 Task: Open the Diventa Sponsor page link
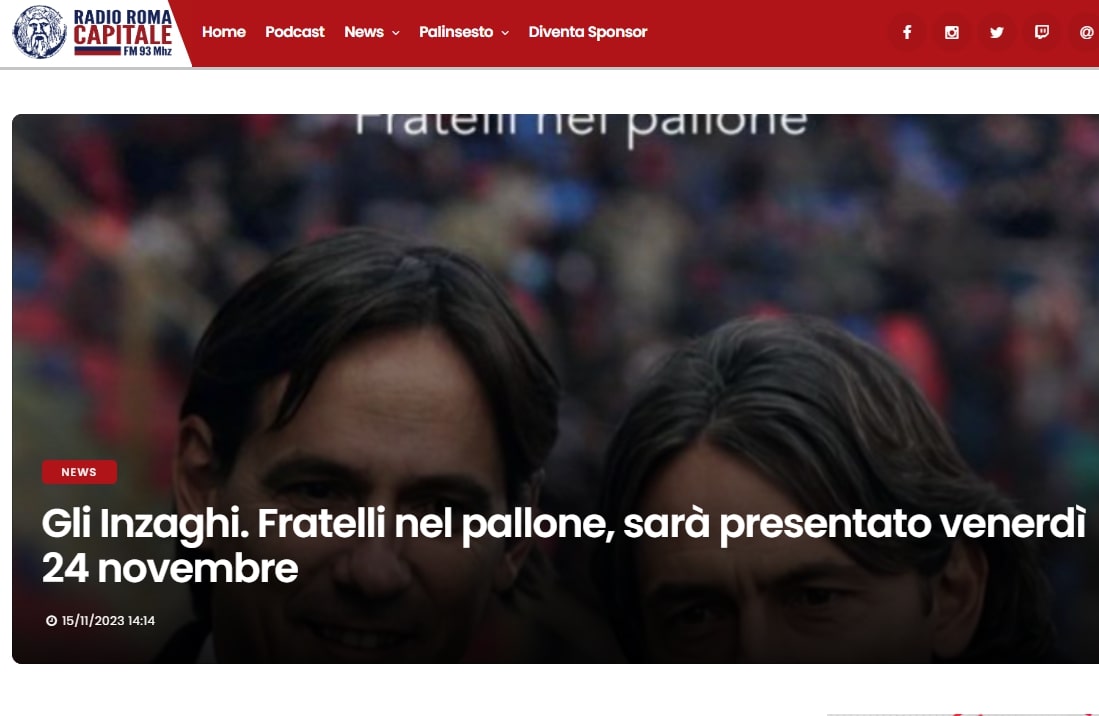pyautogui.click(x=587, y=32)
